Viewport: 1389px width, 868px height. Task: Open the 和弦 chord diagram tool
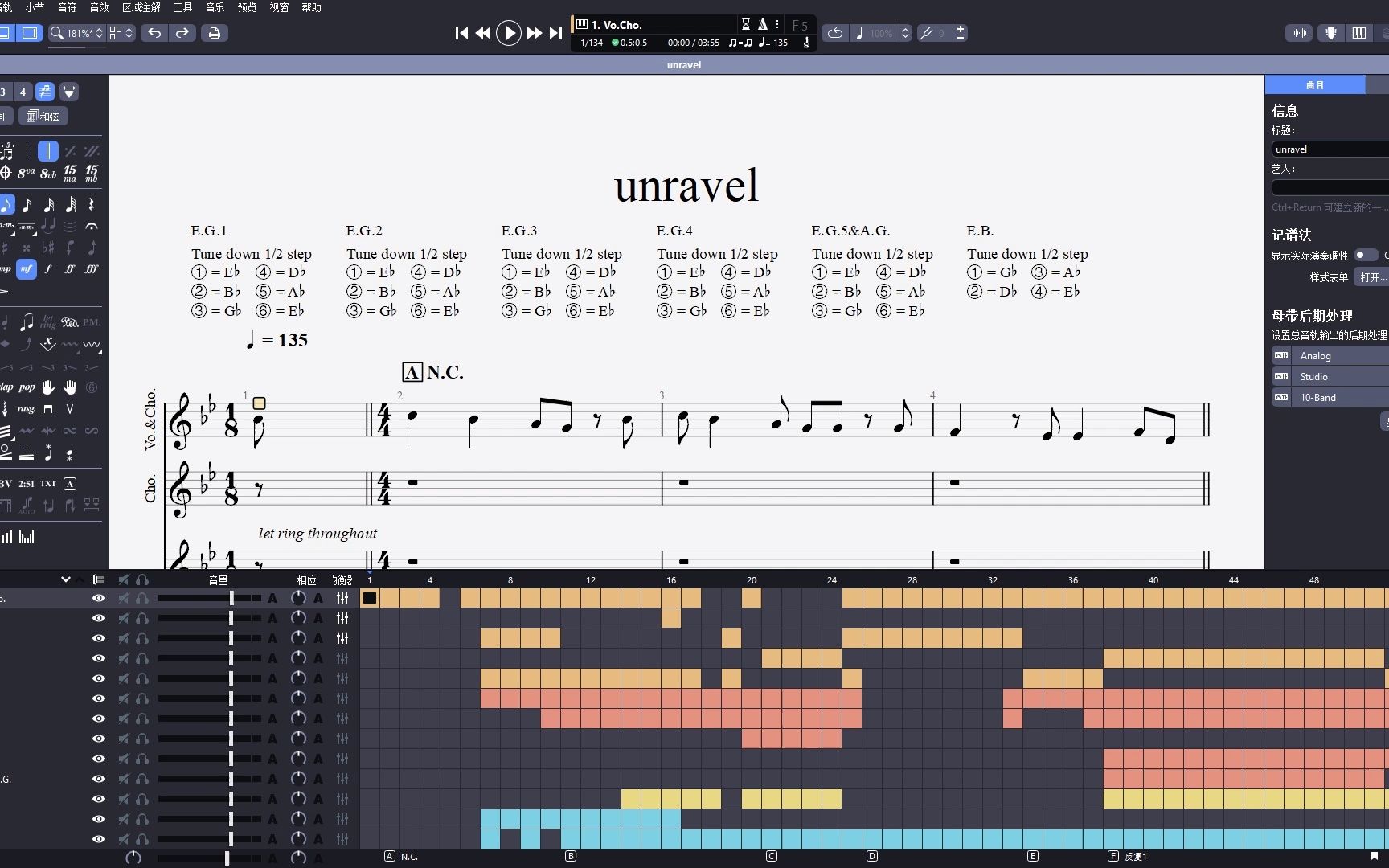(43, 117)
